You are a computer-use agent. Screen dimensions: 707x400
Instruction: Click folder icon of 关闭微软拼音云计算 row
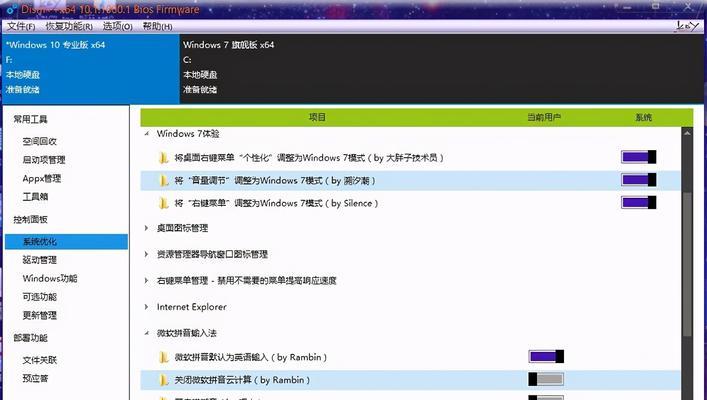[x=164, y=380]
